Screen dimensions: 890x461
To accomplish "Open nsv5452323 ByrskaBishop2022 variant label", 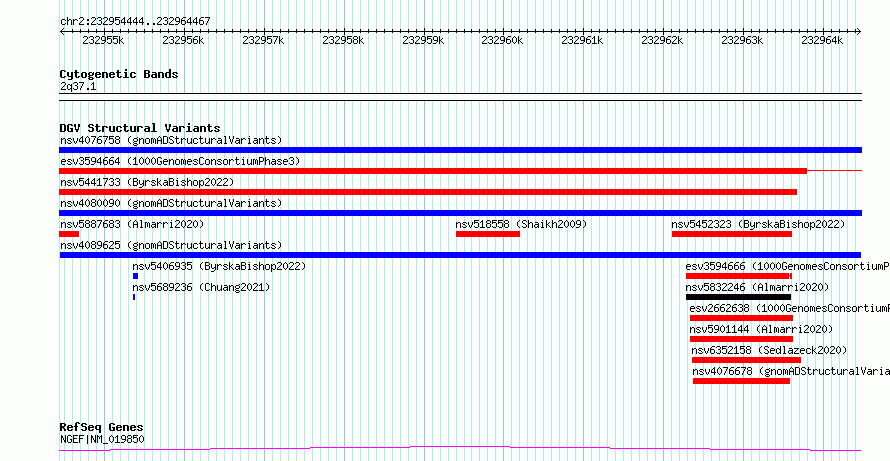I will tap(758, 224).
